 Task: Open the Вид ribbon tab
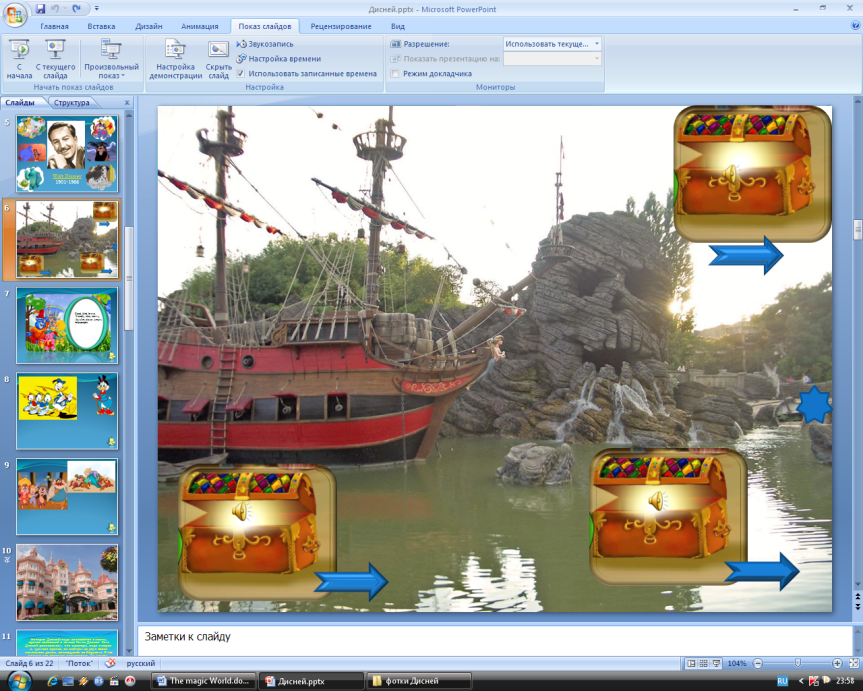(397, 26)
